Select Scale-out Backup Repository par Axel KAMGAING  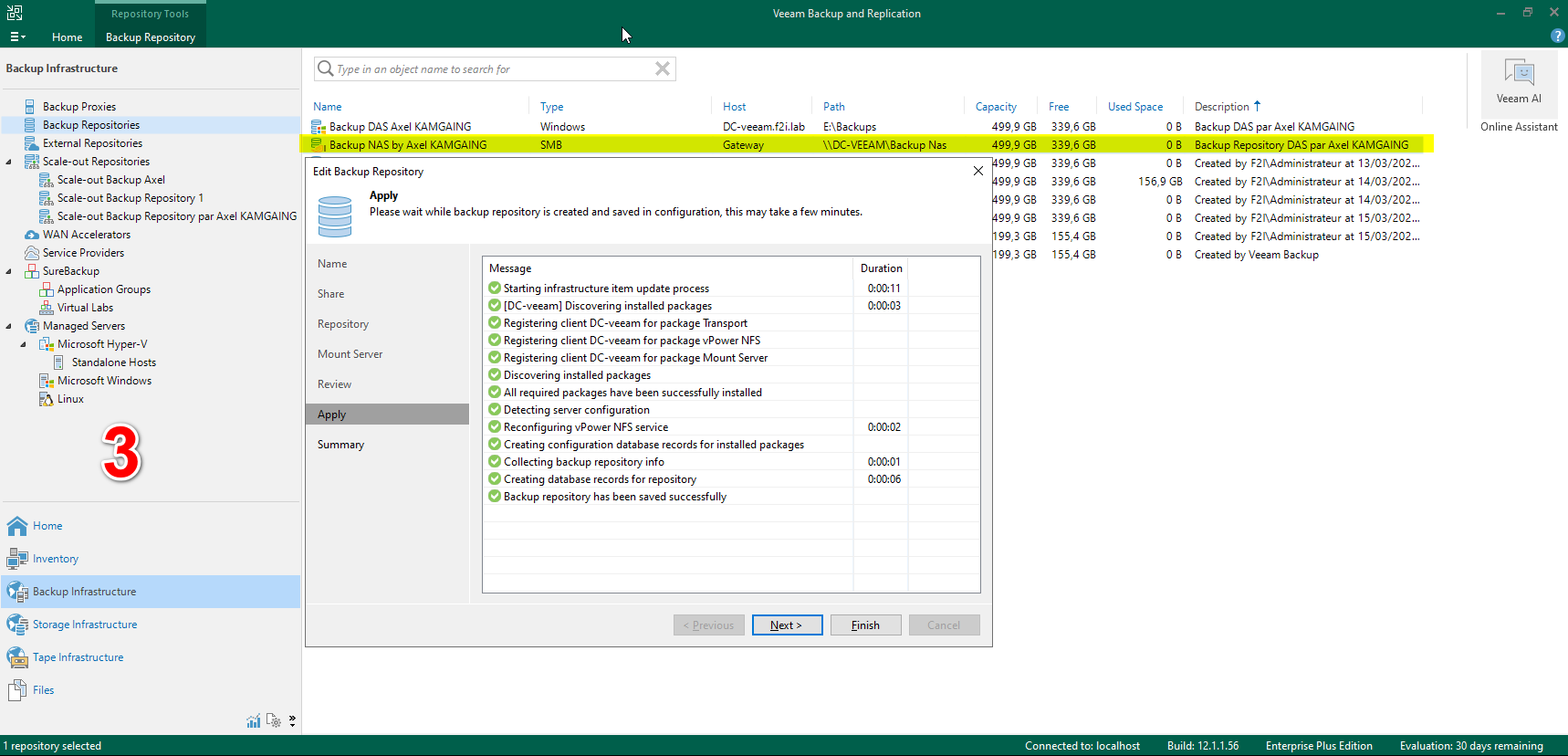[x=177, y=216]
